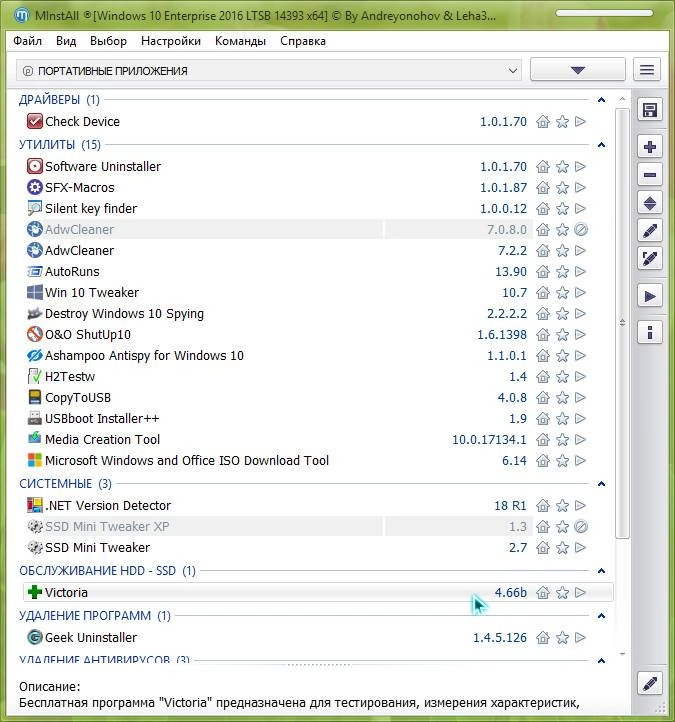Screen dimensions: 675x722
Task: Open homepage icon for AutoRuns
Action: pyautogui.click(x=543, y=272)
